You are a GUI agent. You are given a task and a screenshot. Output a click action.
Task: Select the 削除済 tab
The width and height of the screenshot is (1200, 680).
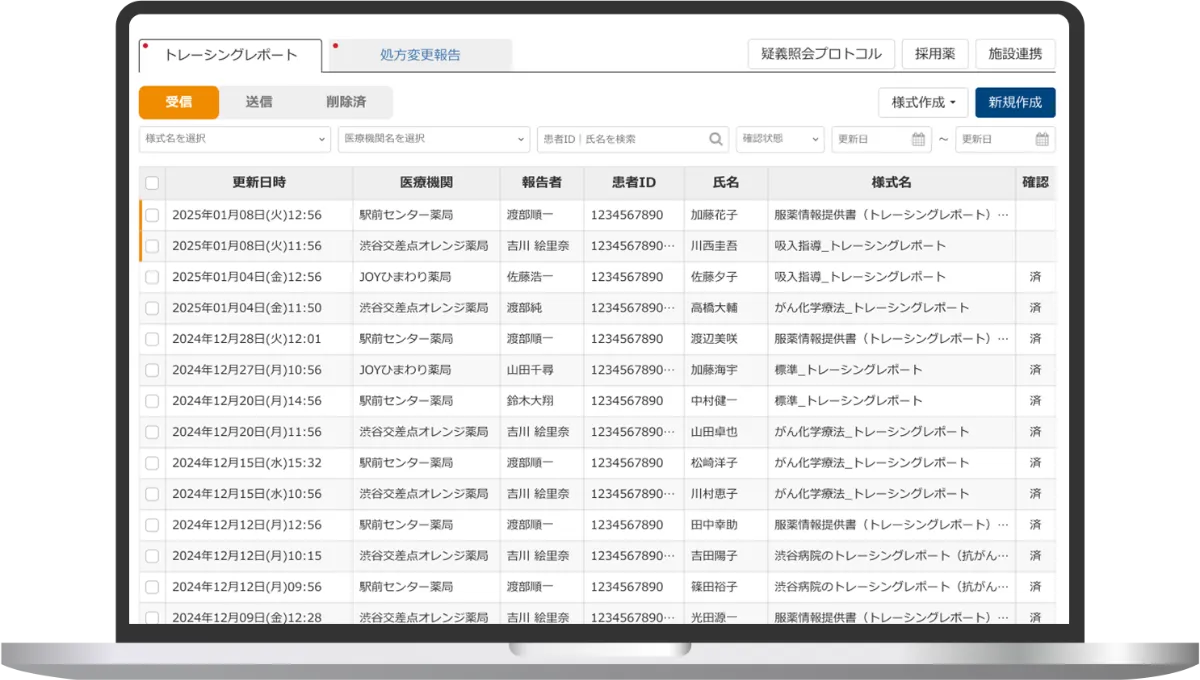coord(346,102)
